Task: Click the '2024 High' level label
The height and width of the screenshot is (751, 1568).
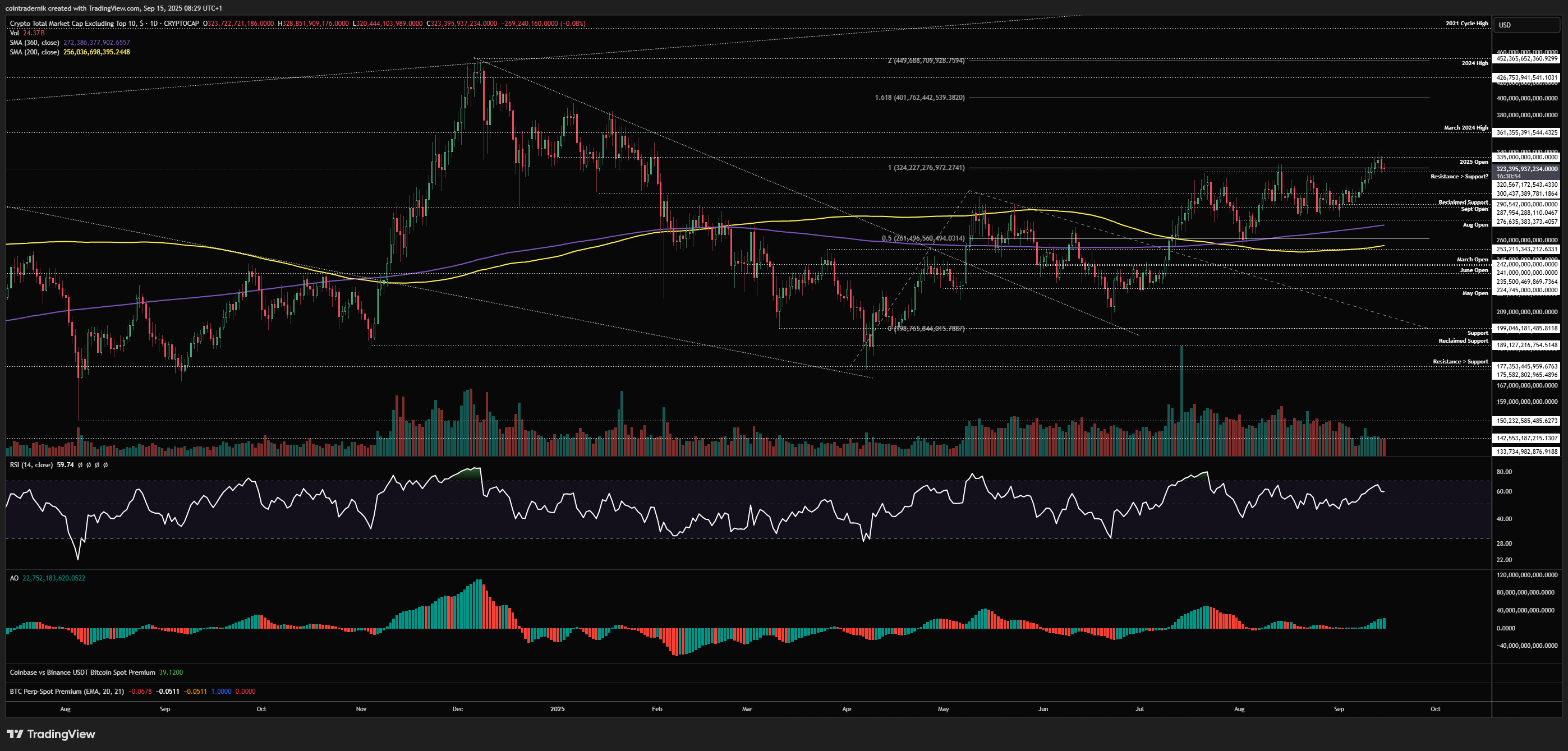Action: [x=1475, y=63]
